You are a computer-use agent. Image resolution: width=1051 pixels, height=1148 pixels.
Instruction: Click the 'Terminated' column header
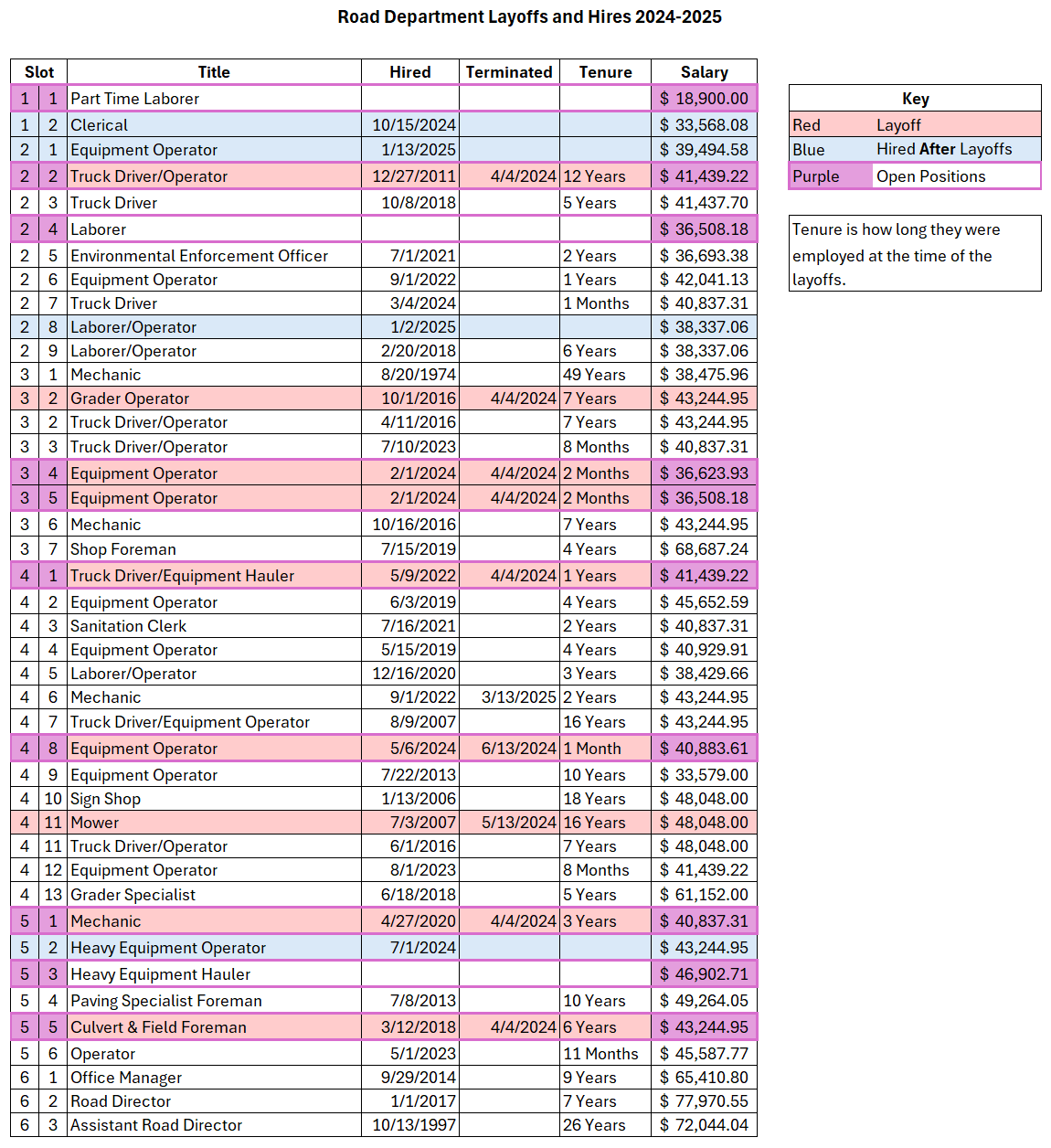pyautogui.click(x=509, y=72)
